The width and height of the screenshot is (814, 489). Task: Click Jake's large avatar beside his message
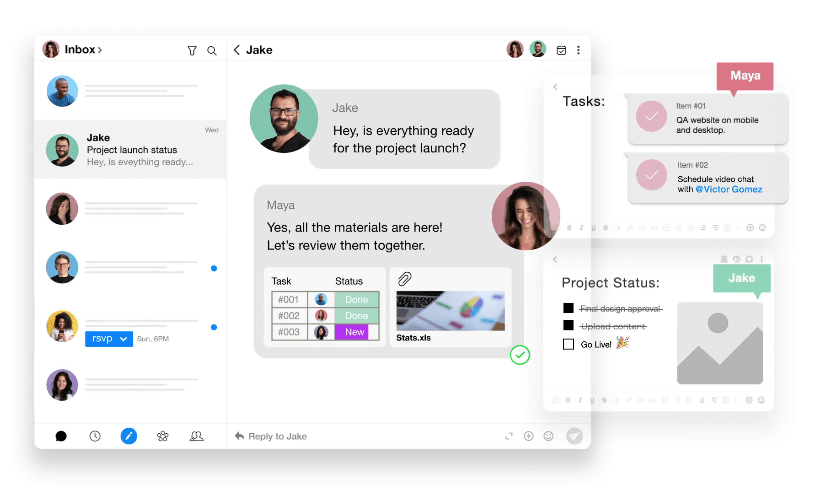(x=284, y=119)
